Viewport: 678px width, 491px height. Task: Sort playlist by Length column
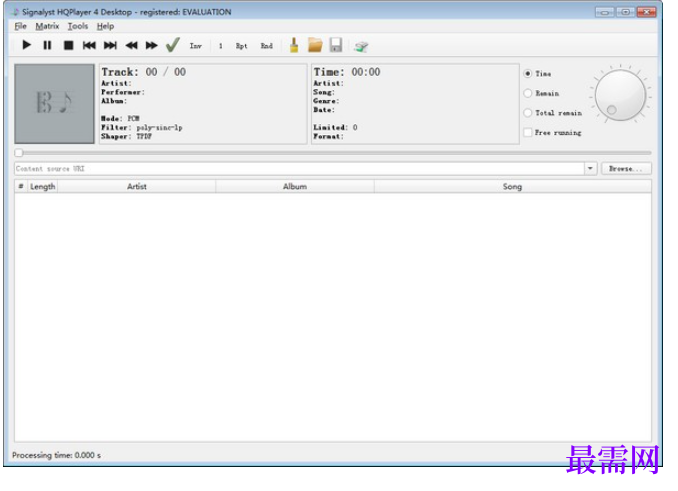tap(42, 186)
